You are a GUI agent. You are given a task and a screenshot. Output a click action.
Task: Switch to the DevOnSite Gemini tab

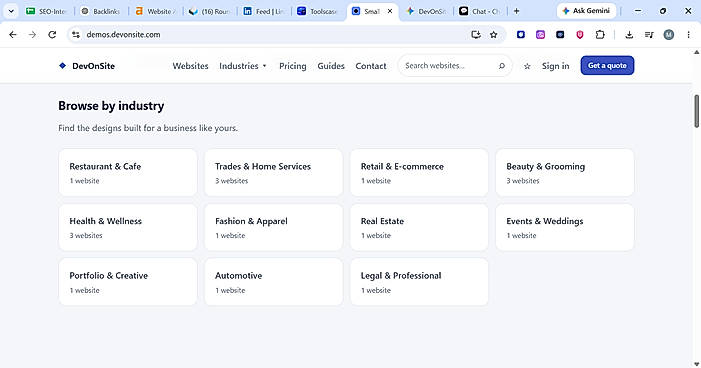(x=426, y=11)
